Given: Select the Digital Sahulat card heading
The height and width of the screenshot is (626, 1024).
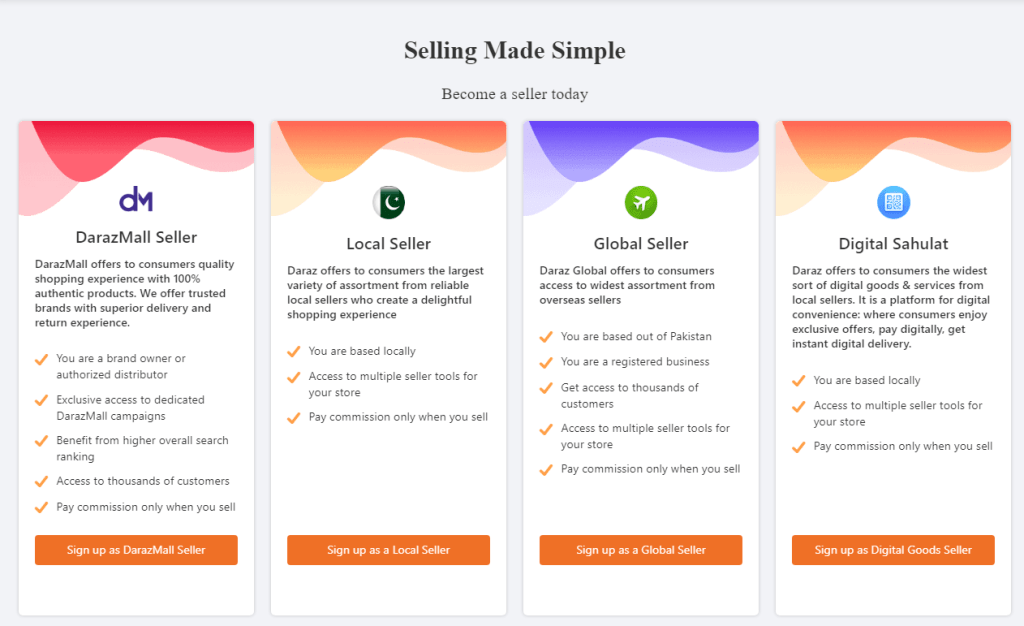Looking at the screenshot, I should [893, 244].
